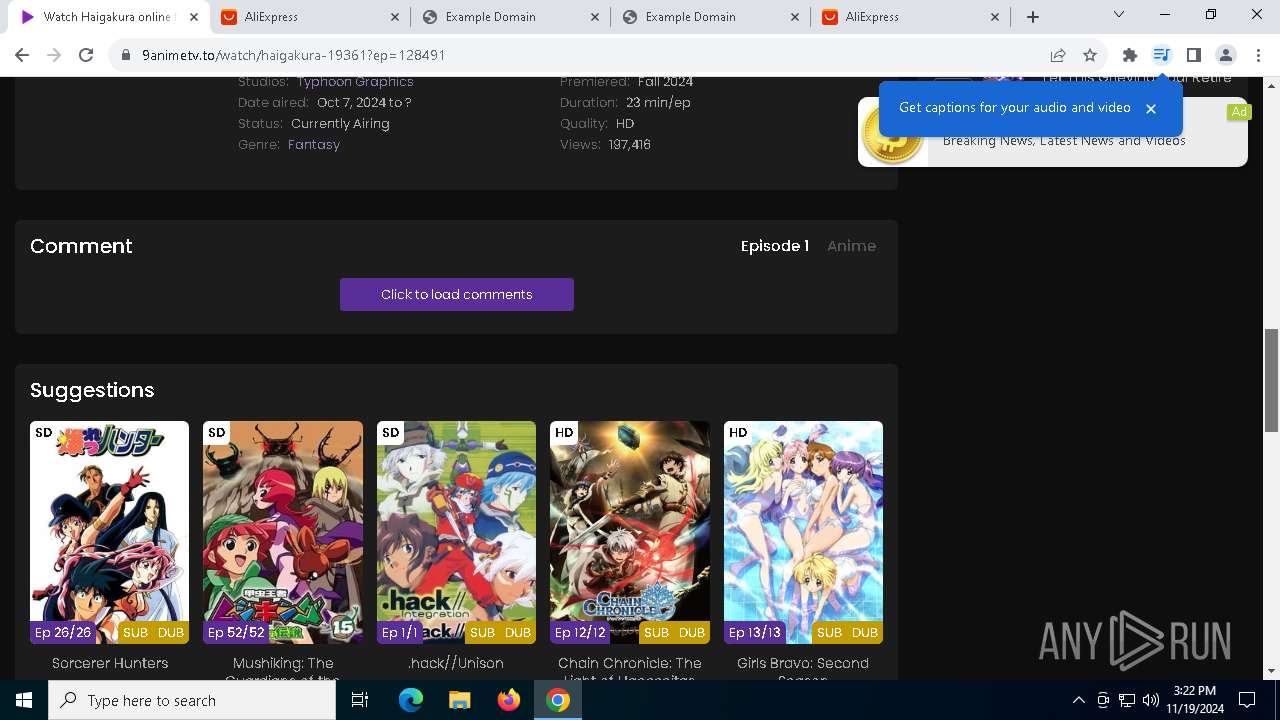This screenshot has height=720, width=1280.
Task: Click to load comments button
Action: tap(457, 294)
